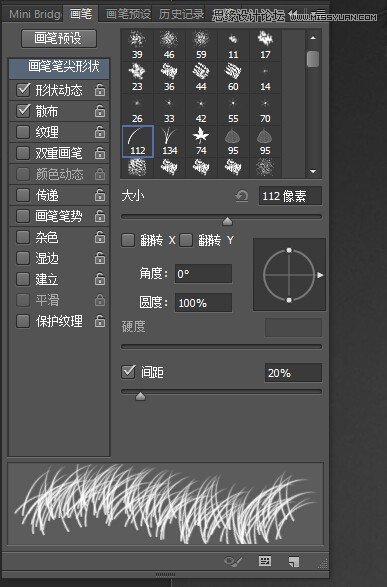Toggle the live tip brush preview icon
Viewport: 387px width, 587px height.
pos(233,561)
